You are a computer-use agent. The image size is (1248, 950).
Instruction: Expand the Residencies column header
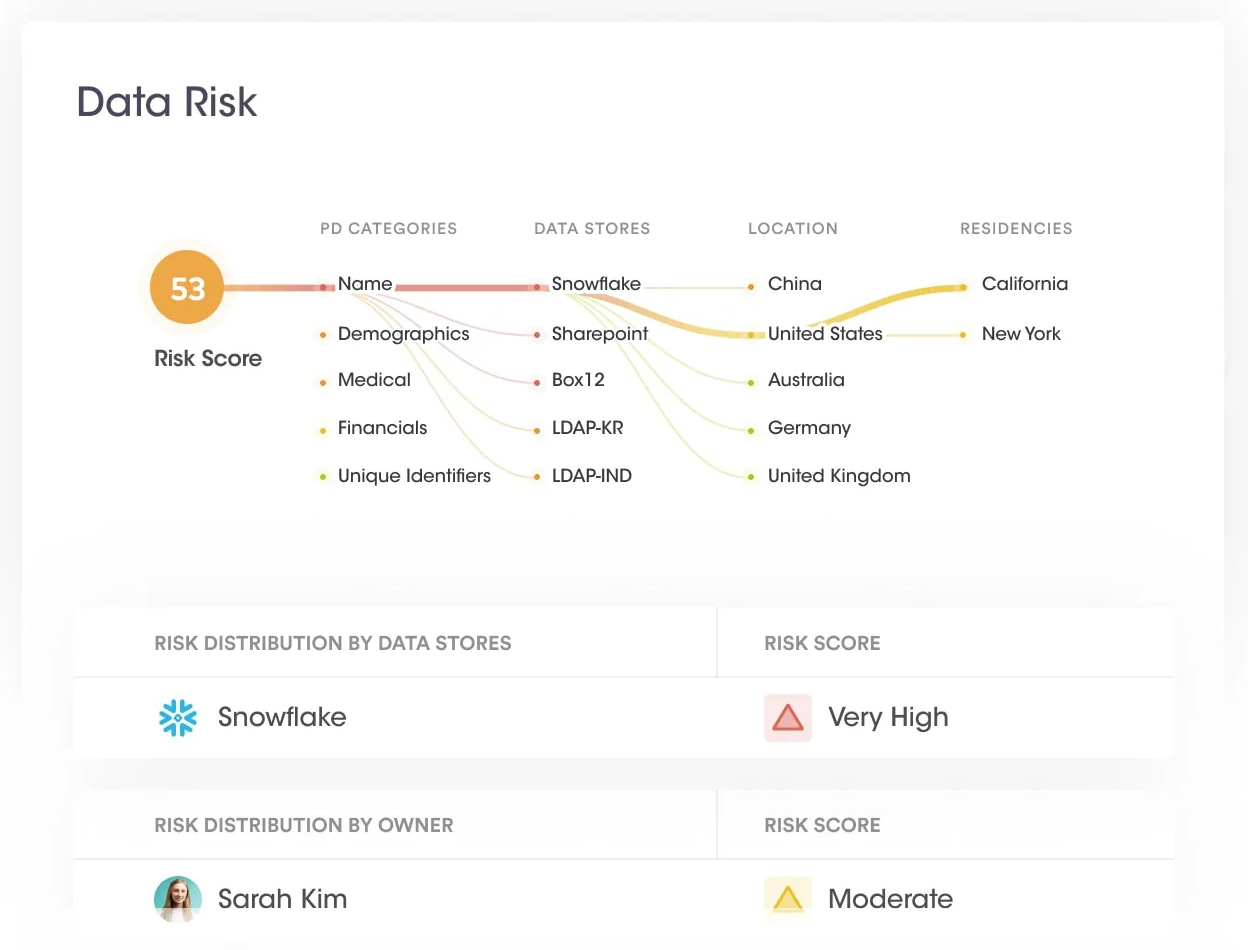pyautogui.click(x=1016, y=228)
